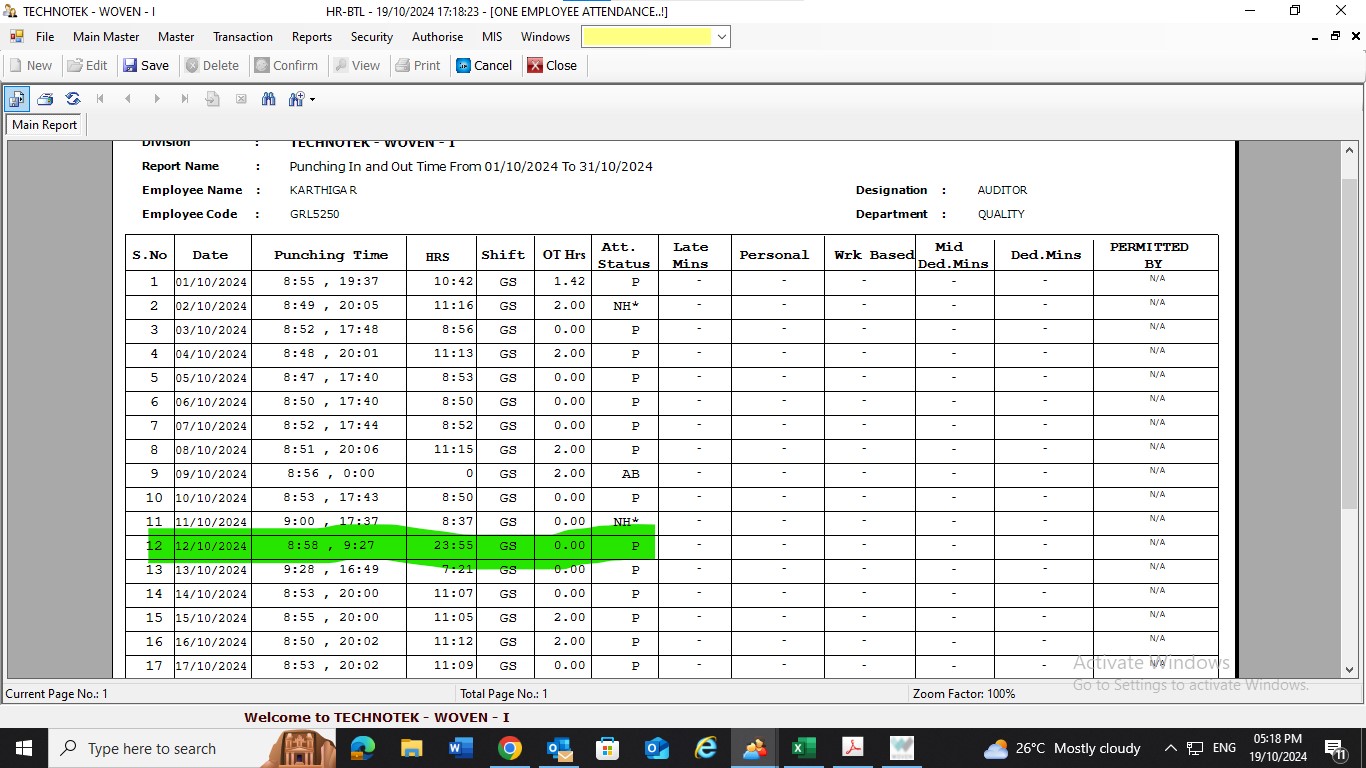Viewport: 1366px width, 768px height.
Task: Open the Authorise menu
Action: 437,37
